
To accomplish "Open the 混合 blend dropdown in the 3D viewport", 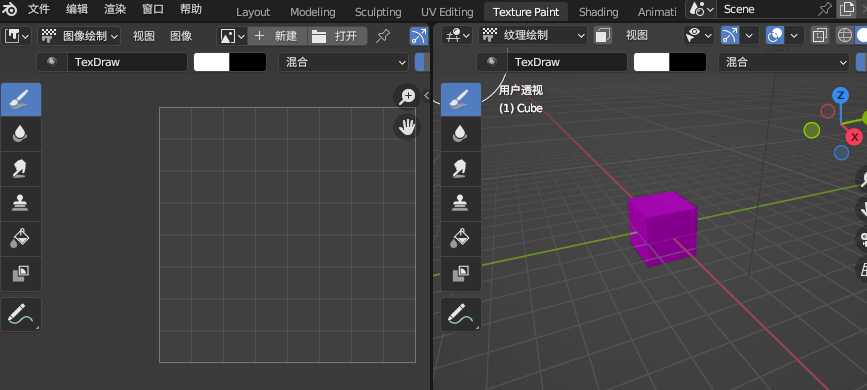I will [784, 62].
